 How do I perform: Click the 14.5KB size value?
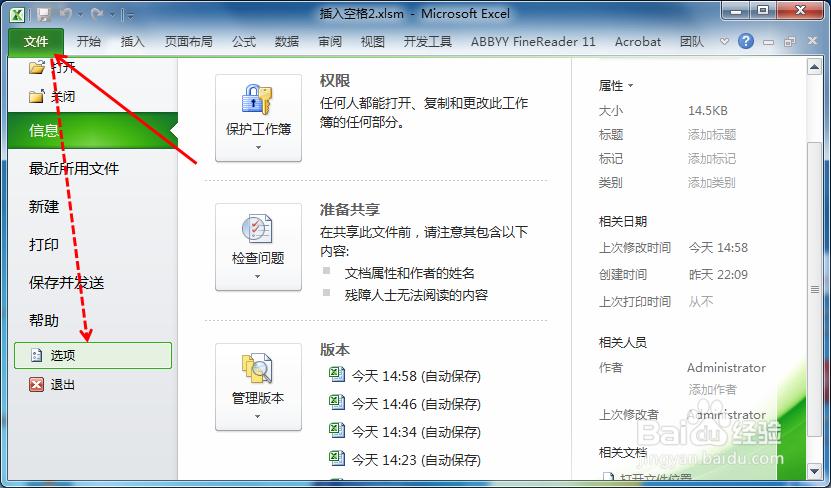point(708,111)
